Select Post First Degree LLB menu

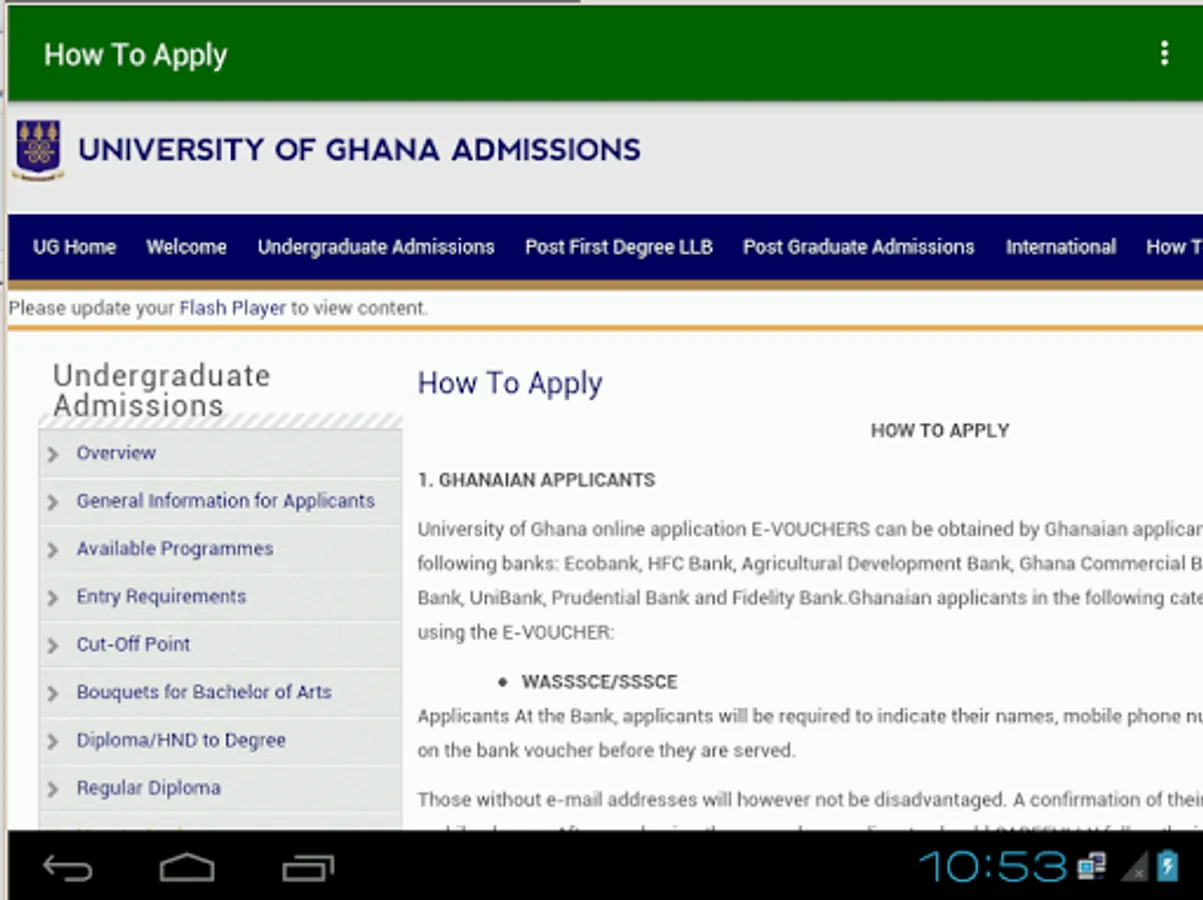point(619,247)
